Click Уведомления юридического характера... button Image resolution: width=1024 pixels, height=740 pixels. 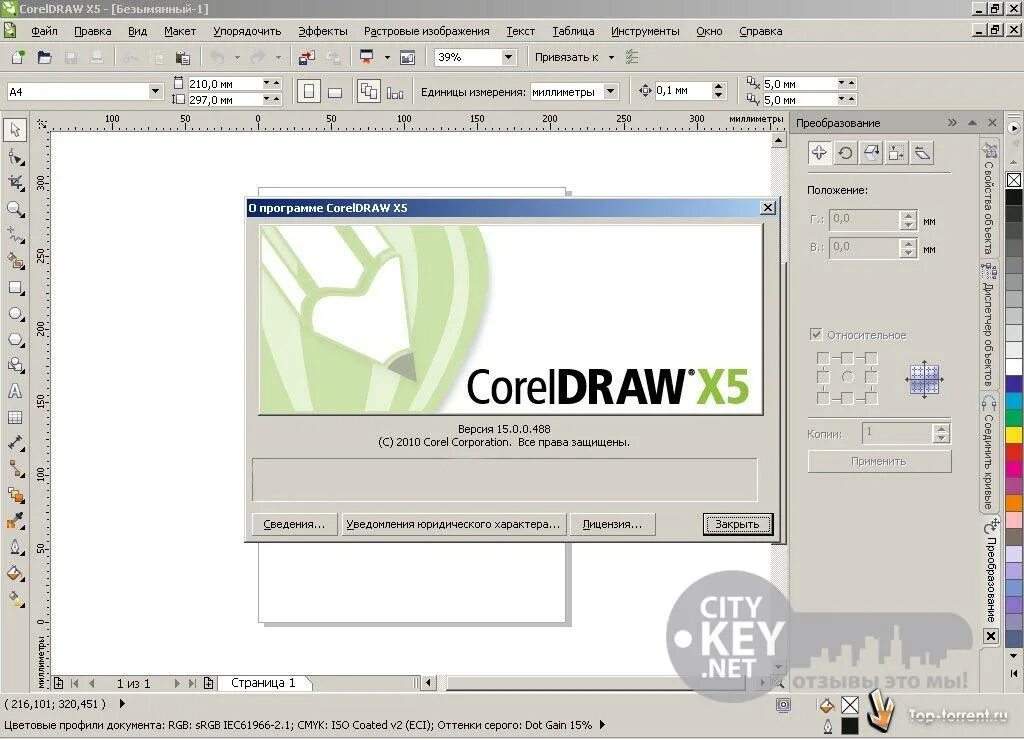click(x=453, y=524)
